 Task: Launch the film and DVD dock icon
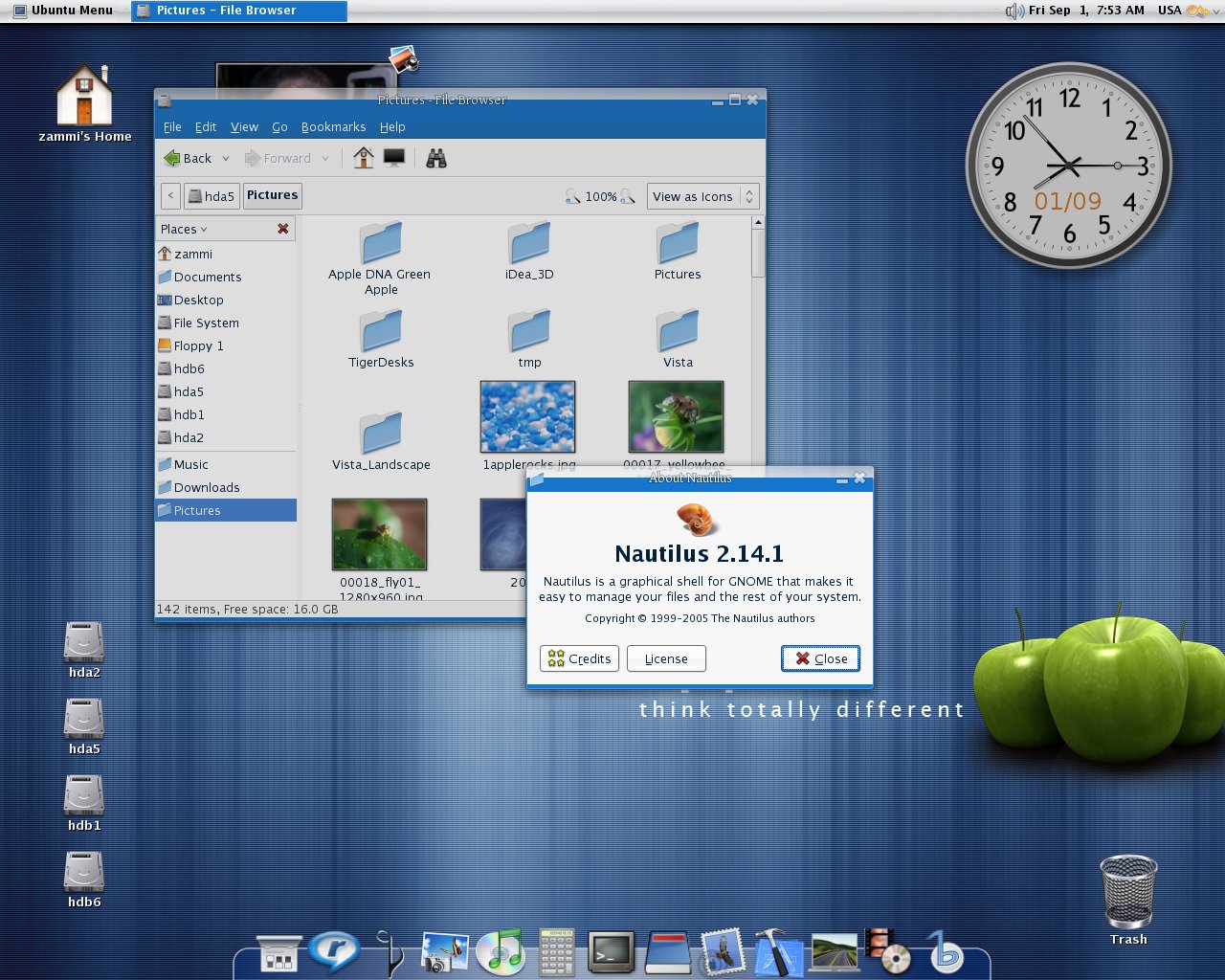tap(888, 950)
